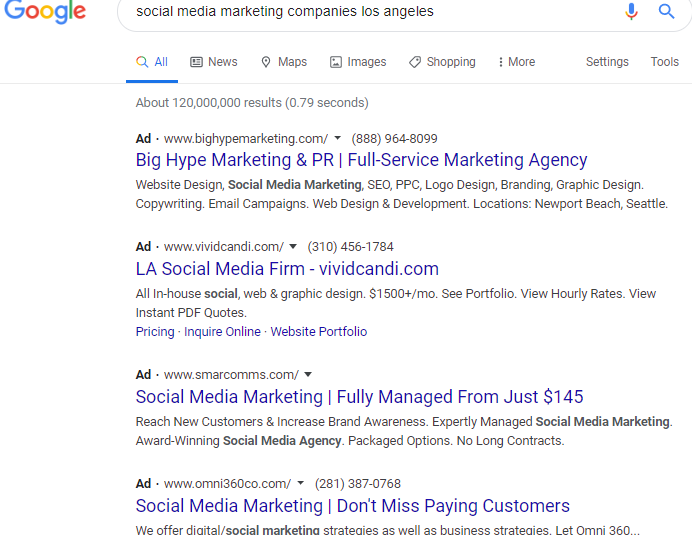Click the www.smarcomms.com/ URL text
The image size is (692, 535).
(x=231, y=375)
